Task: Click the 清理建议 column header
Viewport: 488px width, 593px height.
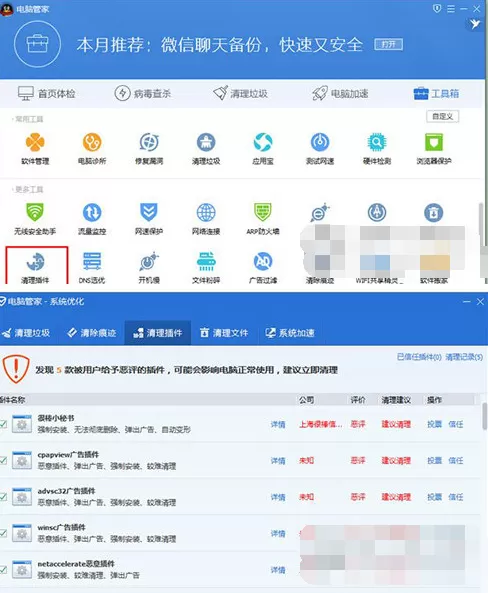Action: pyautogui.click(x=396, y=400)
